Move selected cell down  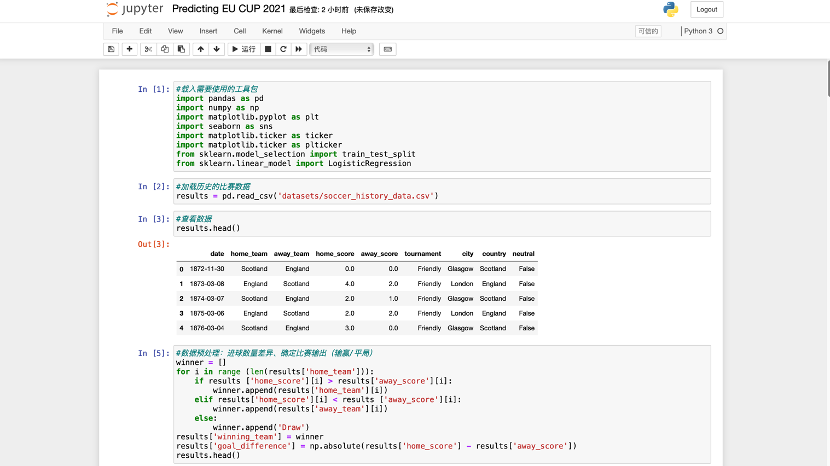(217, 49)
